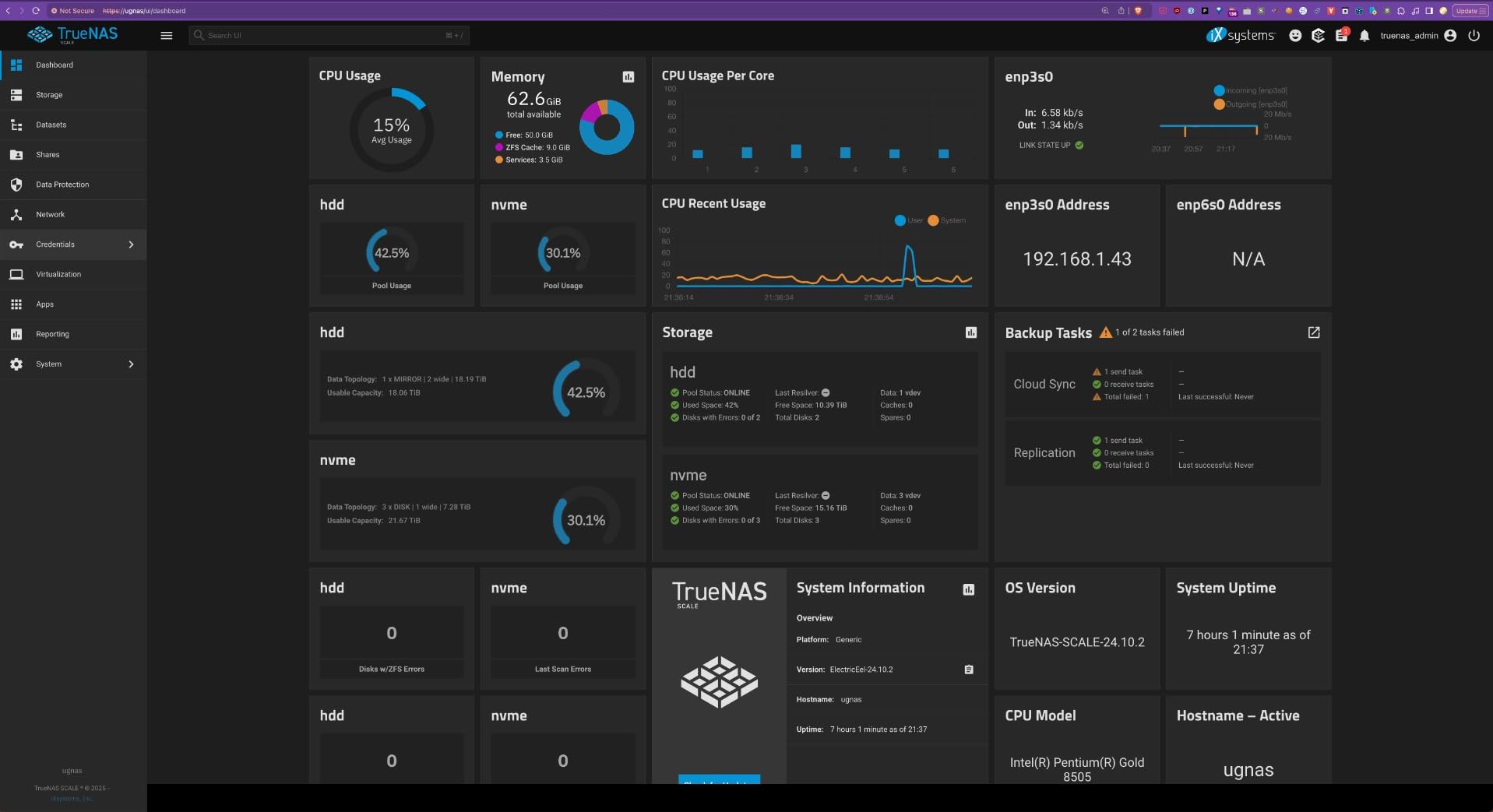
Task: Click the 192.168.1.43 address value
Action: pos(1077,259)
